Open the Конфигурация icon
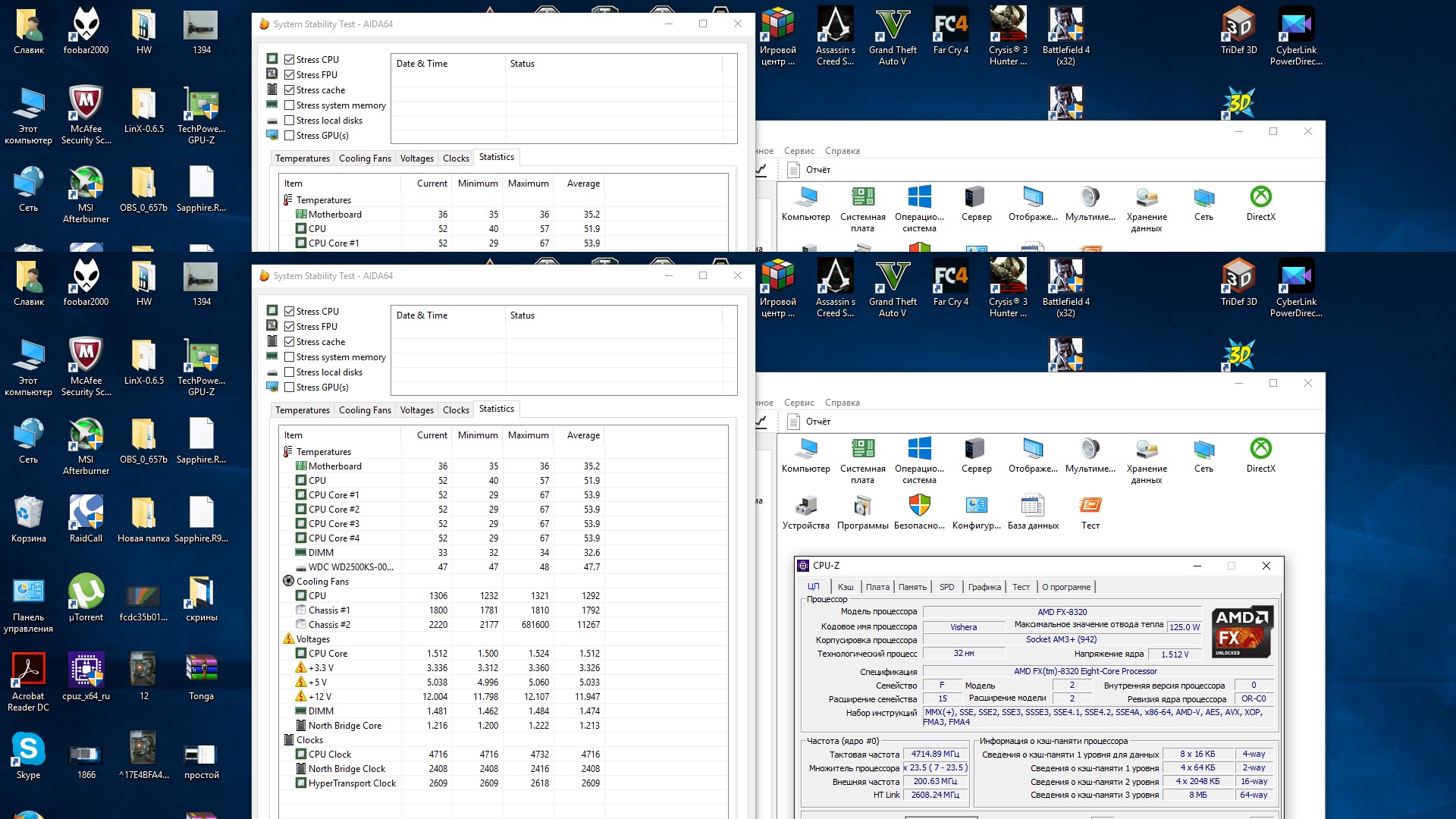 coord(976,506)
